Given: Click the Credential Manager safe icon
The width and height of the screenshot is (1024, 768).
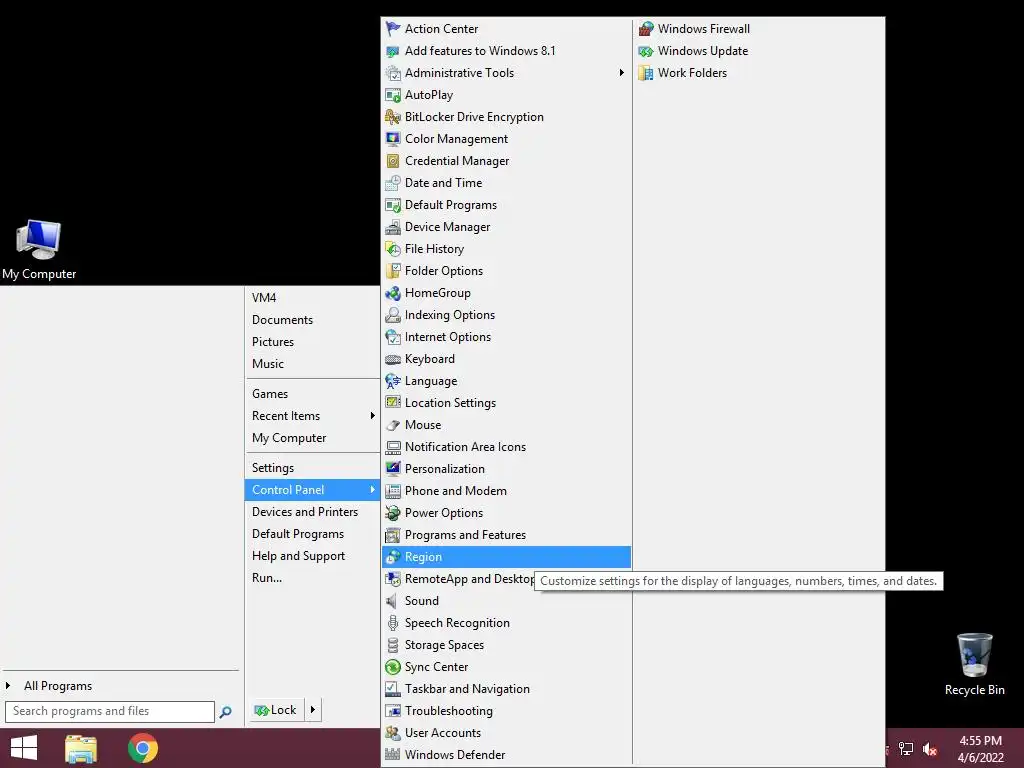Looking at the screenshot, I should click(x=392, y=161).
